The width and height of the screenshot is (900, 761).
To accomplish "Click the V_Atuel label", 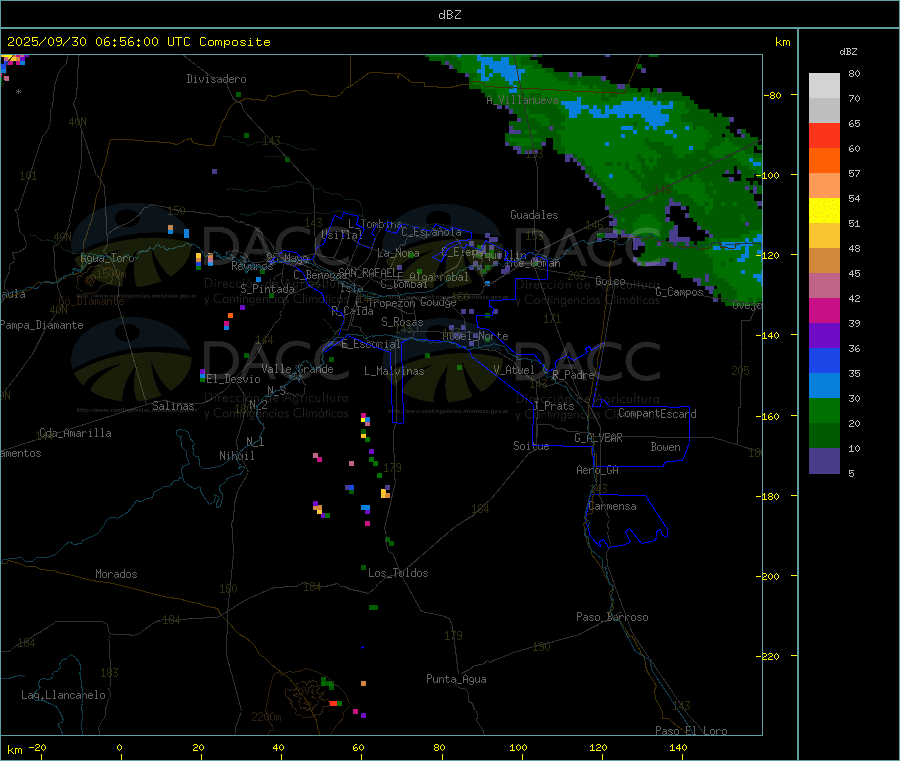I will [514, 370].
